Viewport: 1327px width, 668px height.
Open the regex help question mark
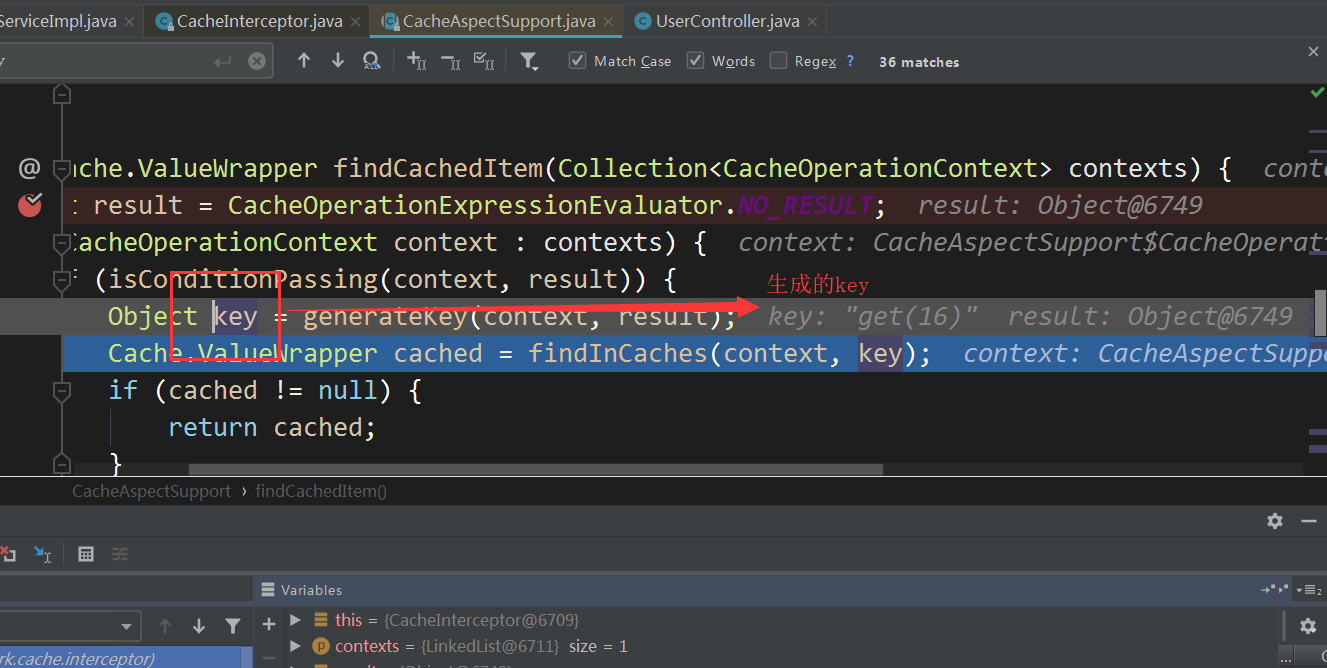pyautogui.click(x=850, y=61)
